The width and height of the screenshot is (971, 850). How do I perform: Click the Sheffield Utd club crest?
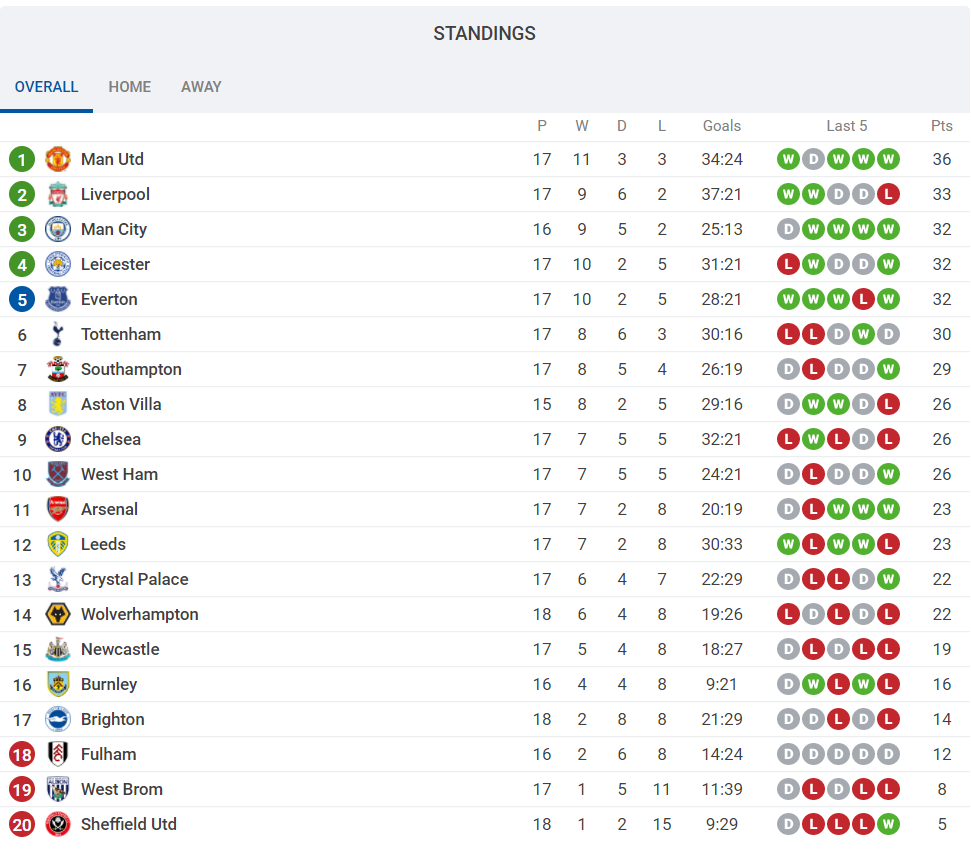tap(58, 824)
